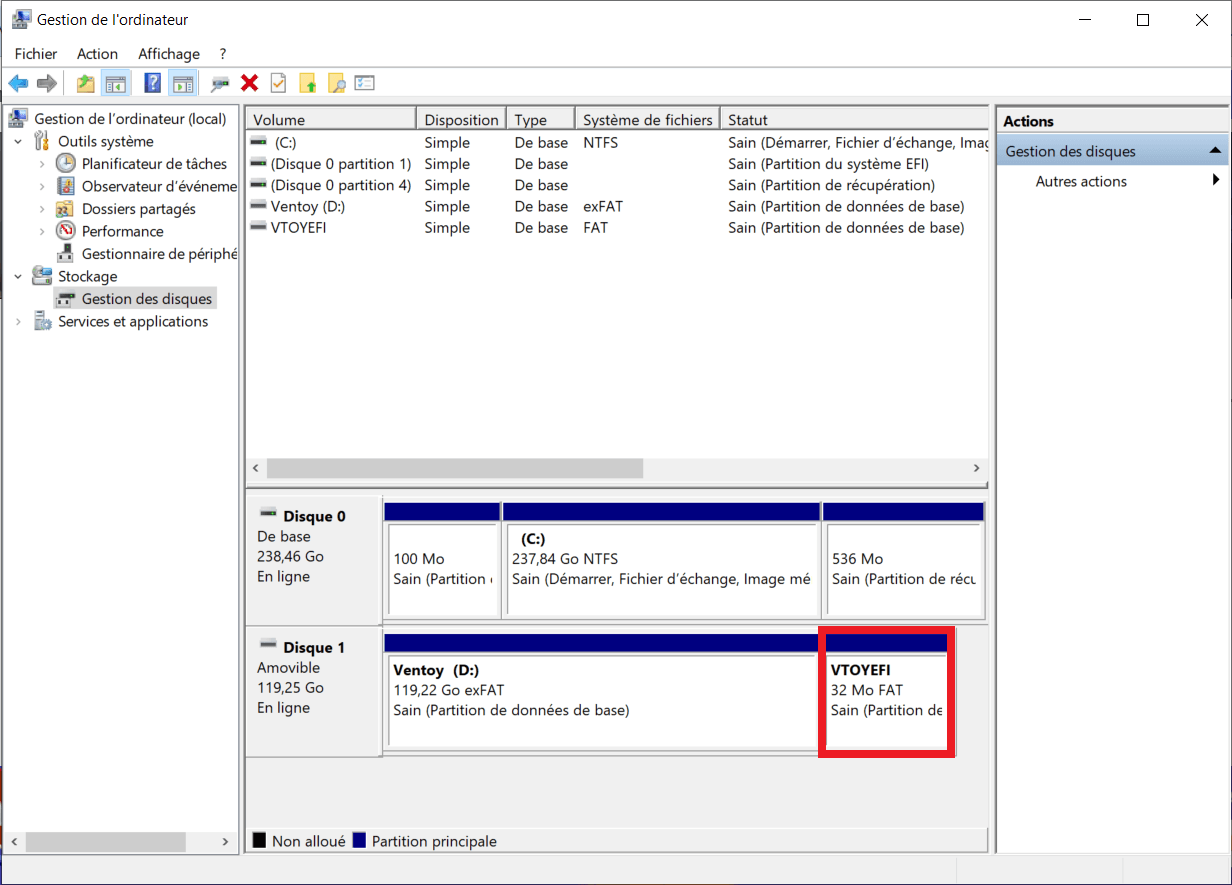The image size is (1232, 885).
Task: Click the Up one level folder icon
Action: click(86, 83)
